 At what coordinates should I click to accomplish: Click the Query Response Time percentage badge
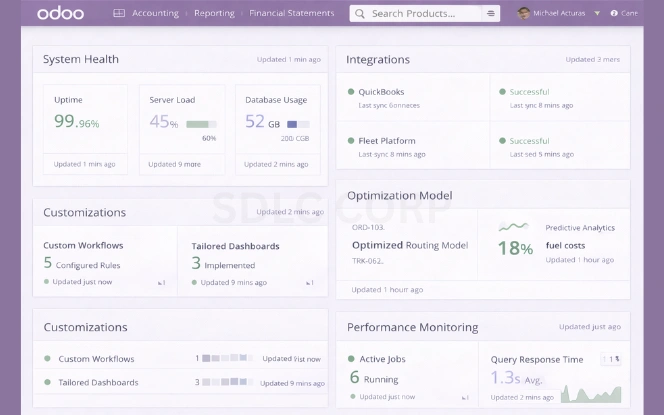[611, 359]
